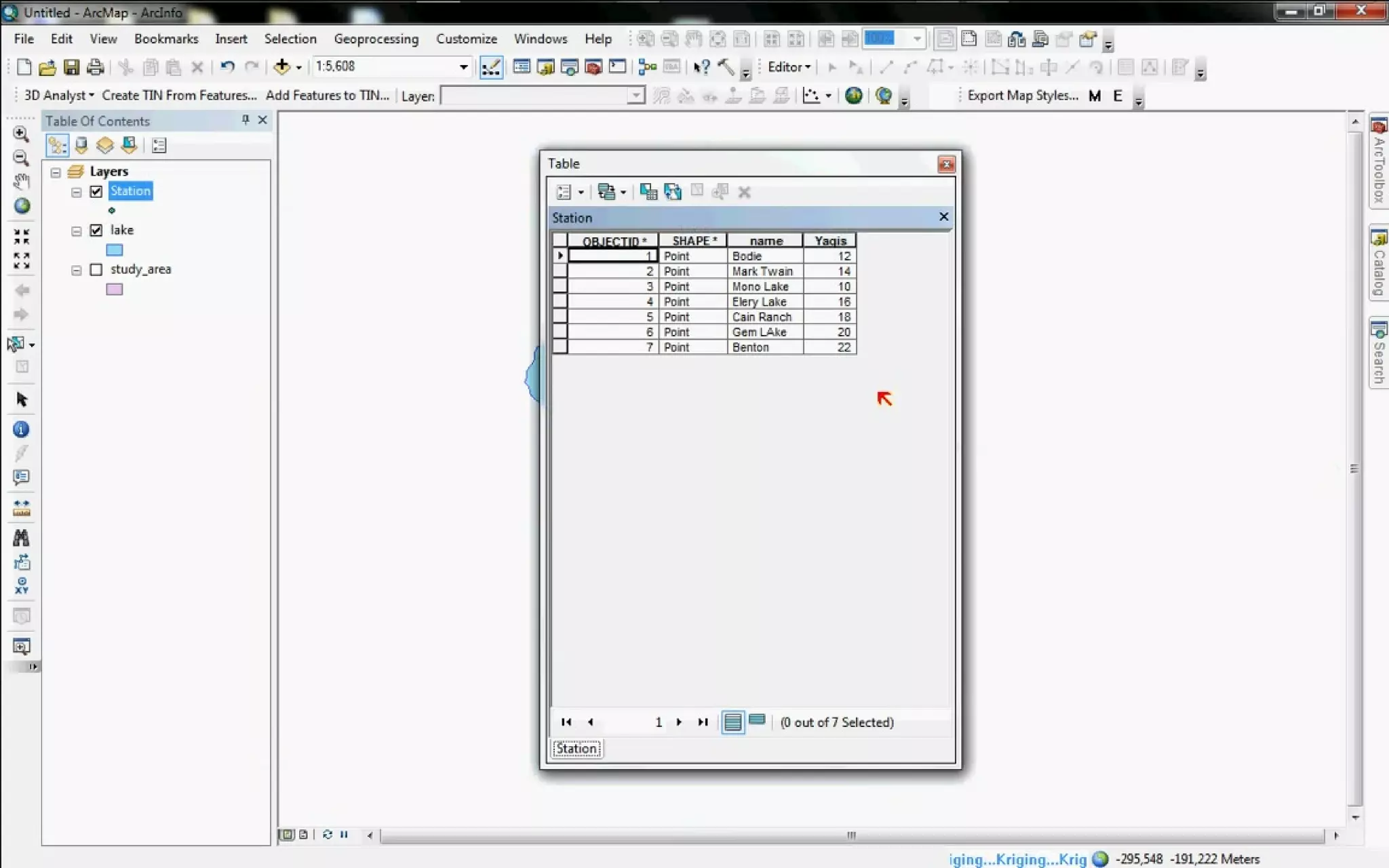Open the Table Options dropdown
The width and height of the screenshot is (1389, 868).
pyautogui.click(x=570, y=192)
